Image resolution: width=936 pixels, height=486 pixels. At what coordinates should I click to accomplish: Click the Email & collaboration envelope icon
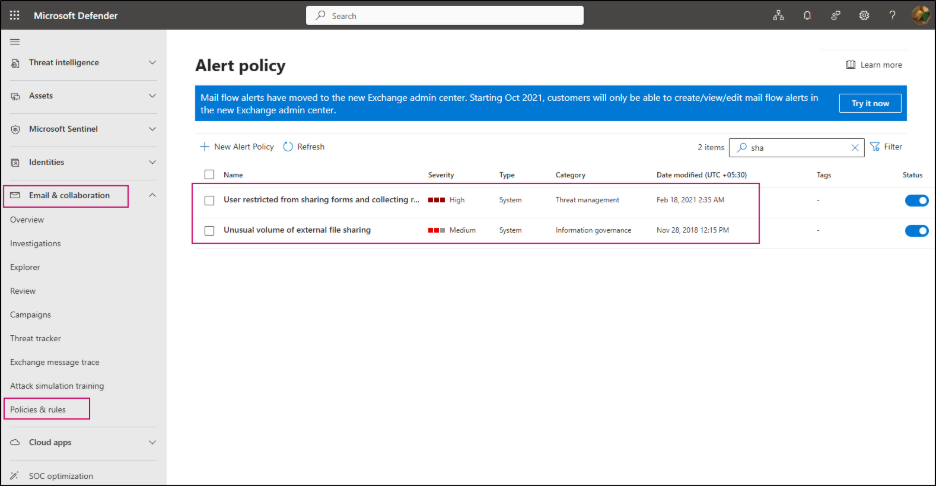point(16,195)
